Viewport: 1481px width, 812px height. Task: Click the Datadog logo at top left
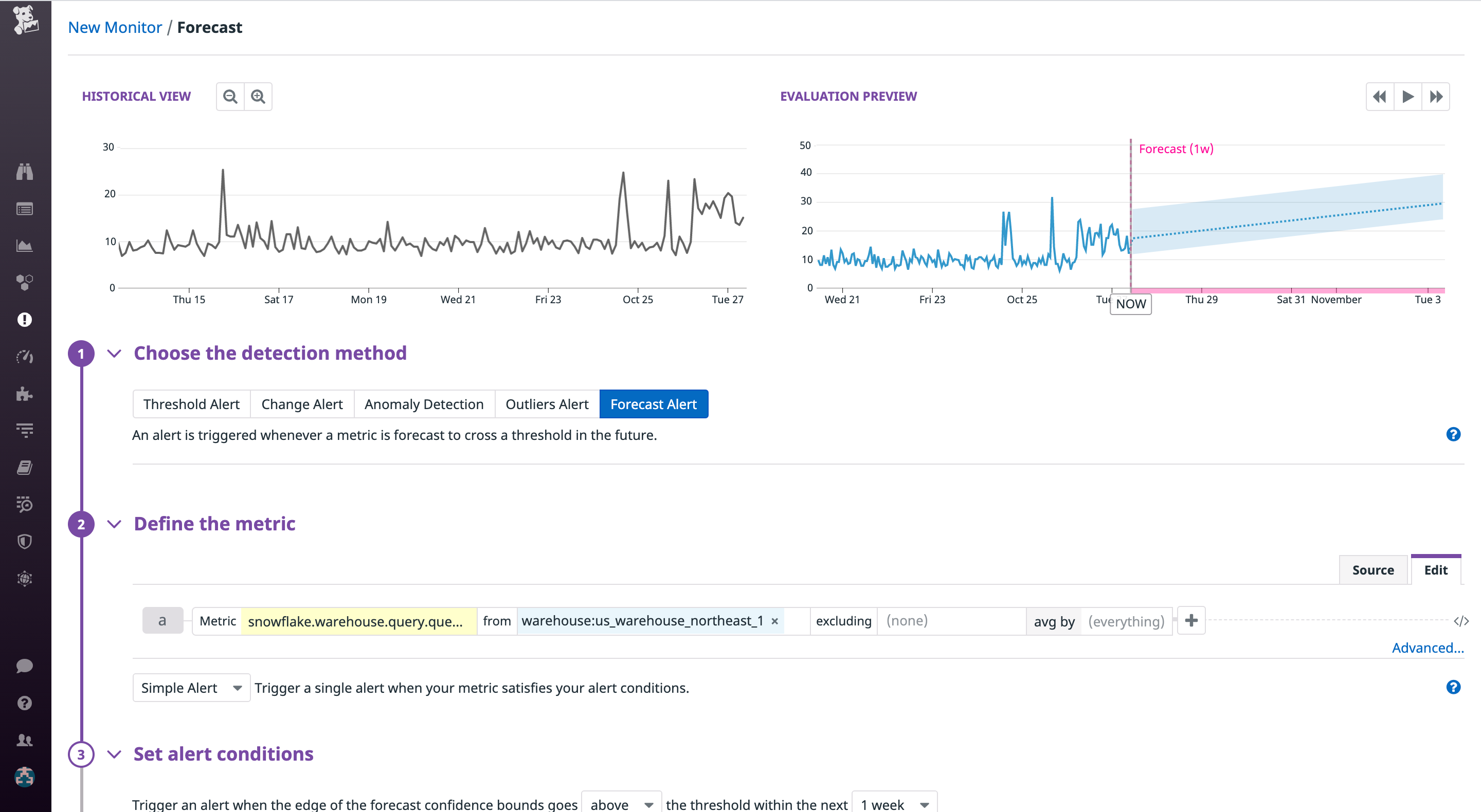point(25,21)
